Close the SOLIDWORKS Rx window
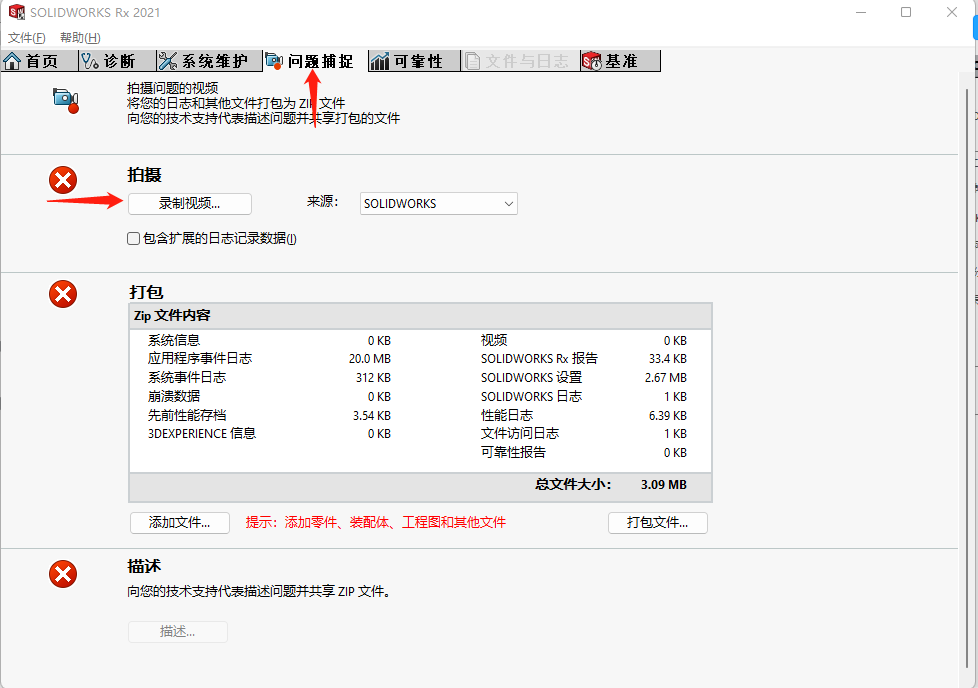Screen dimensions: 978x688 pos(952,12)
